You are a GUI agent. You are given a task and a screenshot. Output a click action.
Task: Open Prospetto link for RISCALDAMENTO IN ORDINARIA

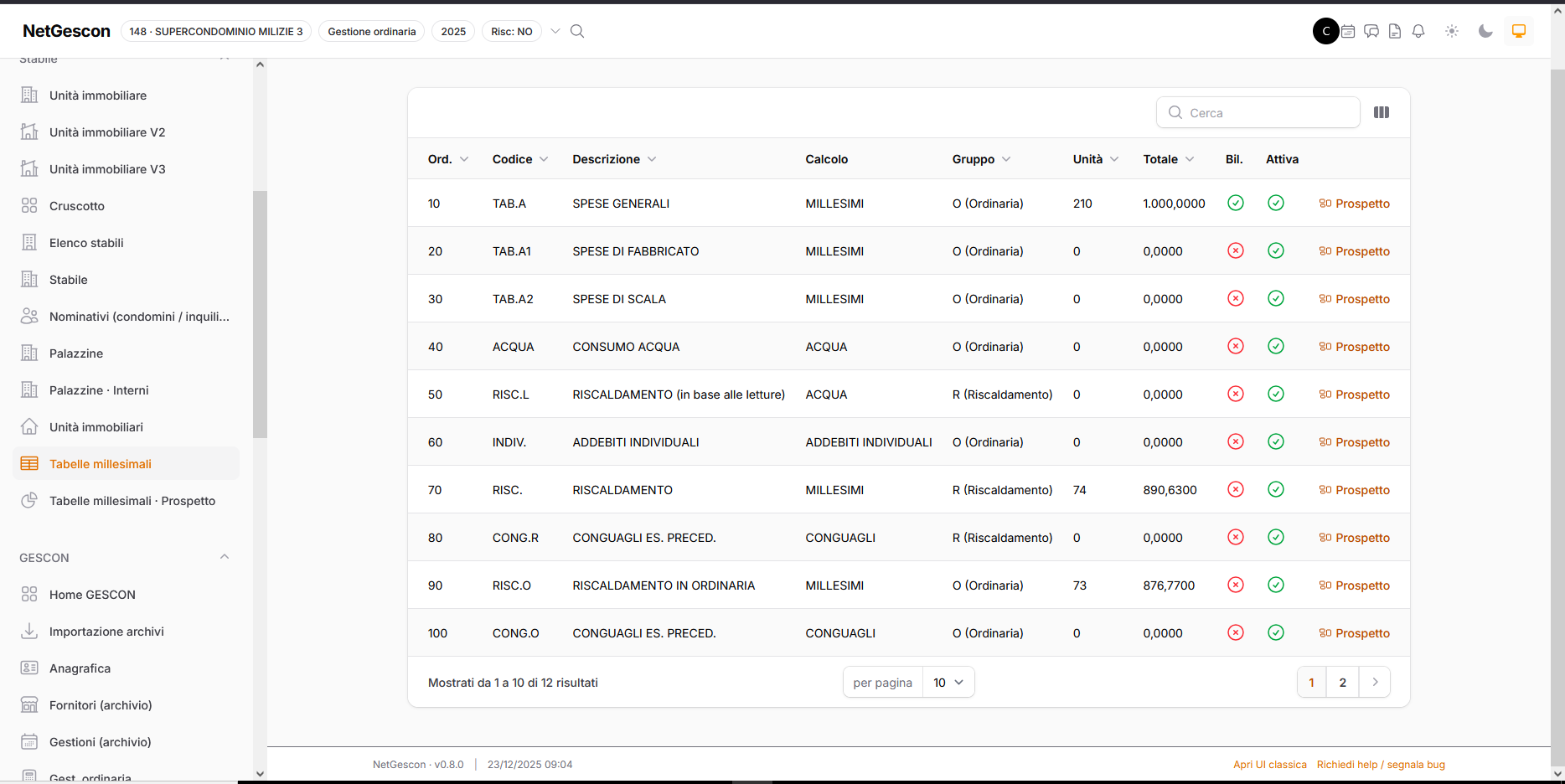coord(1354,585)
